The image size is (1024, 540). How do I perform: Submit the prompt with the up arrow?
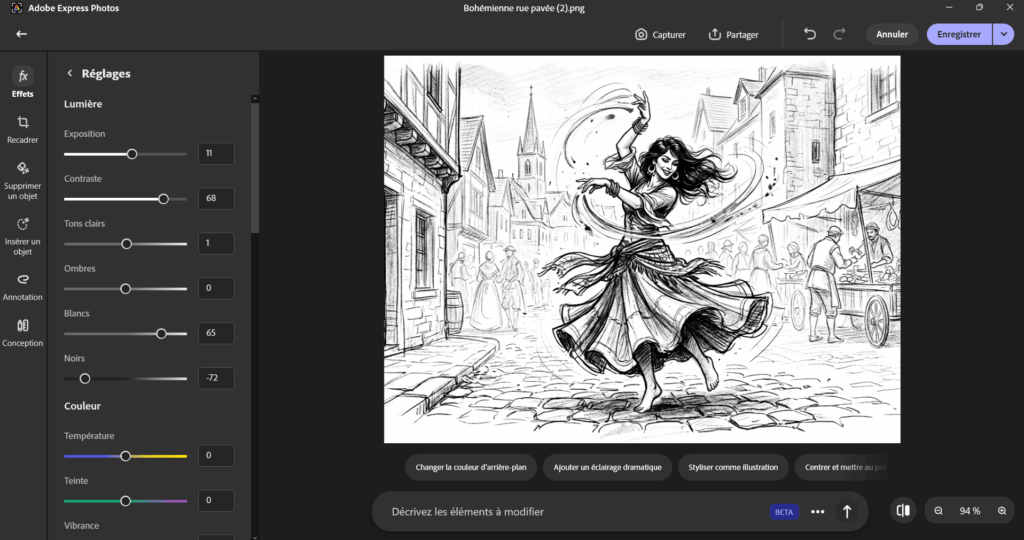pyautogui.click(x=846, y=512)
